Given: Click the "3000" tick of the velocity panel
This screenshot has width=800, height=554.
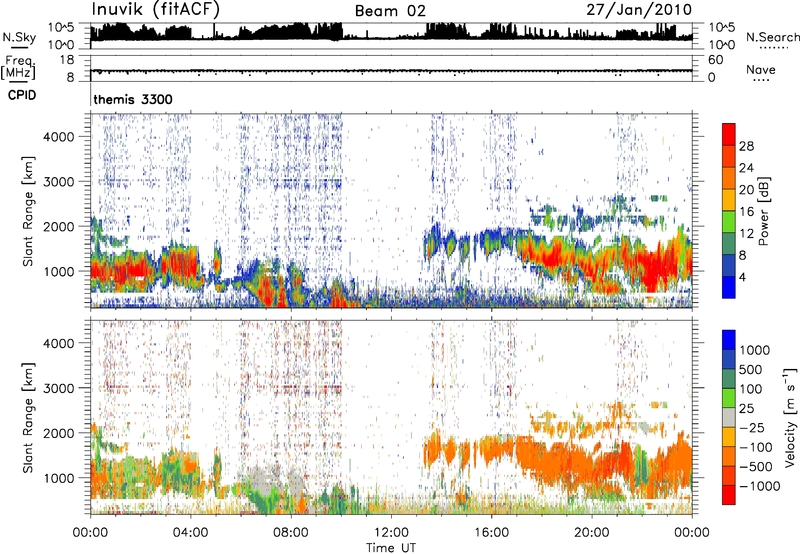Looking at the screenshot, I should click(59, 388).
